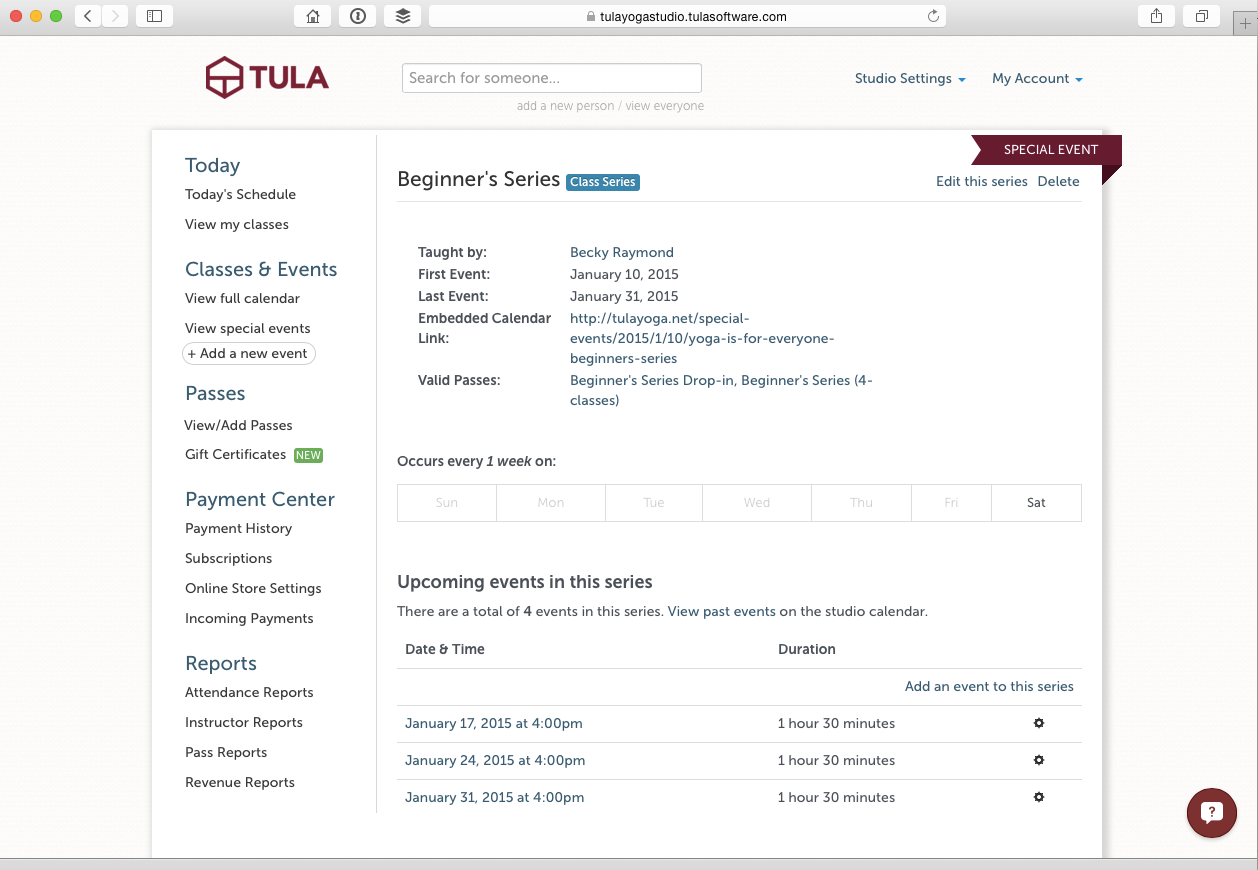
Task: Toggle the Fri day cell
Action: point(951,503)
